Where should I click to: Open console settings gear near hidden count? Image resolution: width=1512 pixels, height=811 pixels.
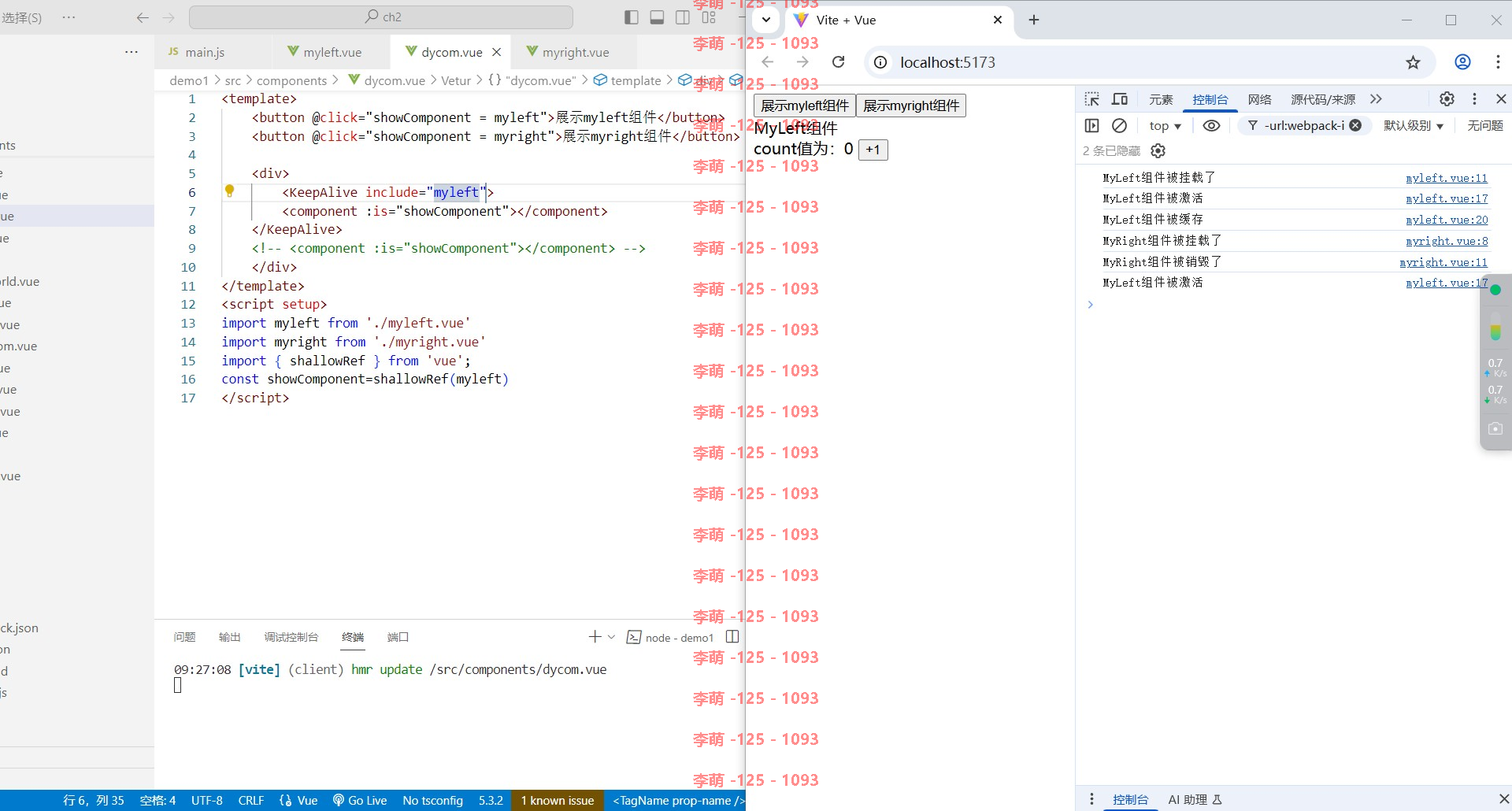(1158, 150)
